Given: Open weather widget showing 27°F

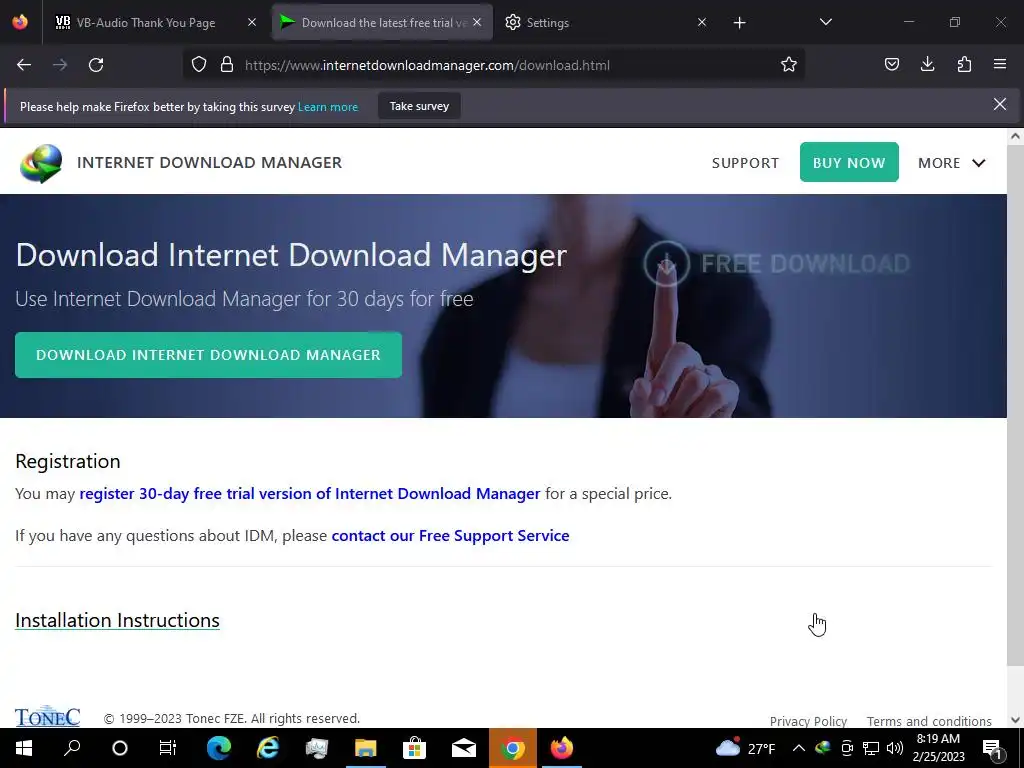Looking at the screenshot, I should [x=745, y=748].
